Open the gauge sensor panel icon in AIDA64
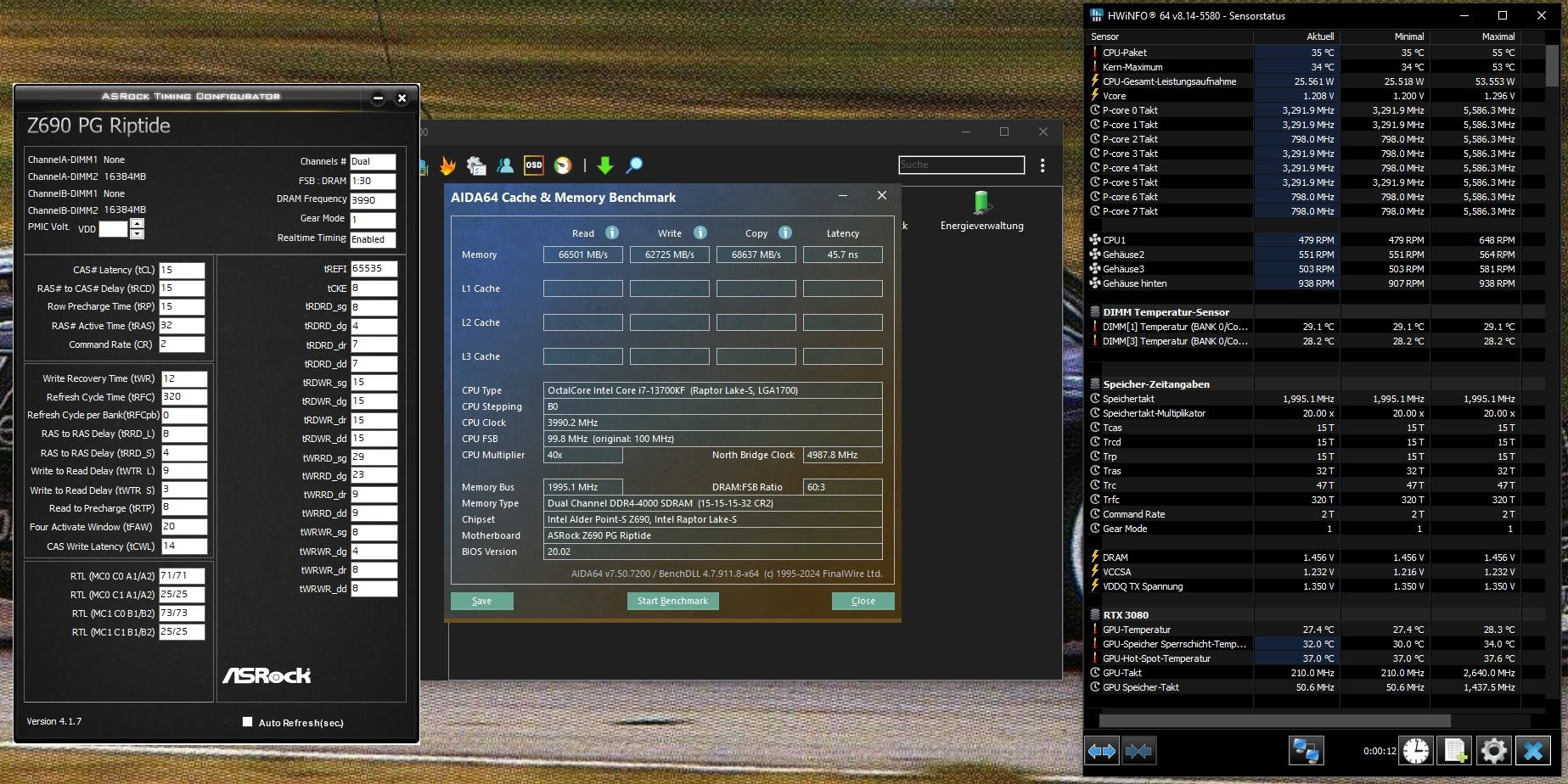This screenshot has width=1568, height=784. [x=562, y=165]
